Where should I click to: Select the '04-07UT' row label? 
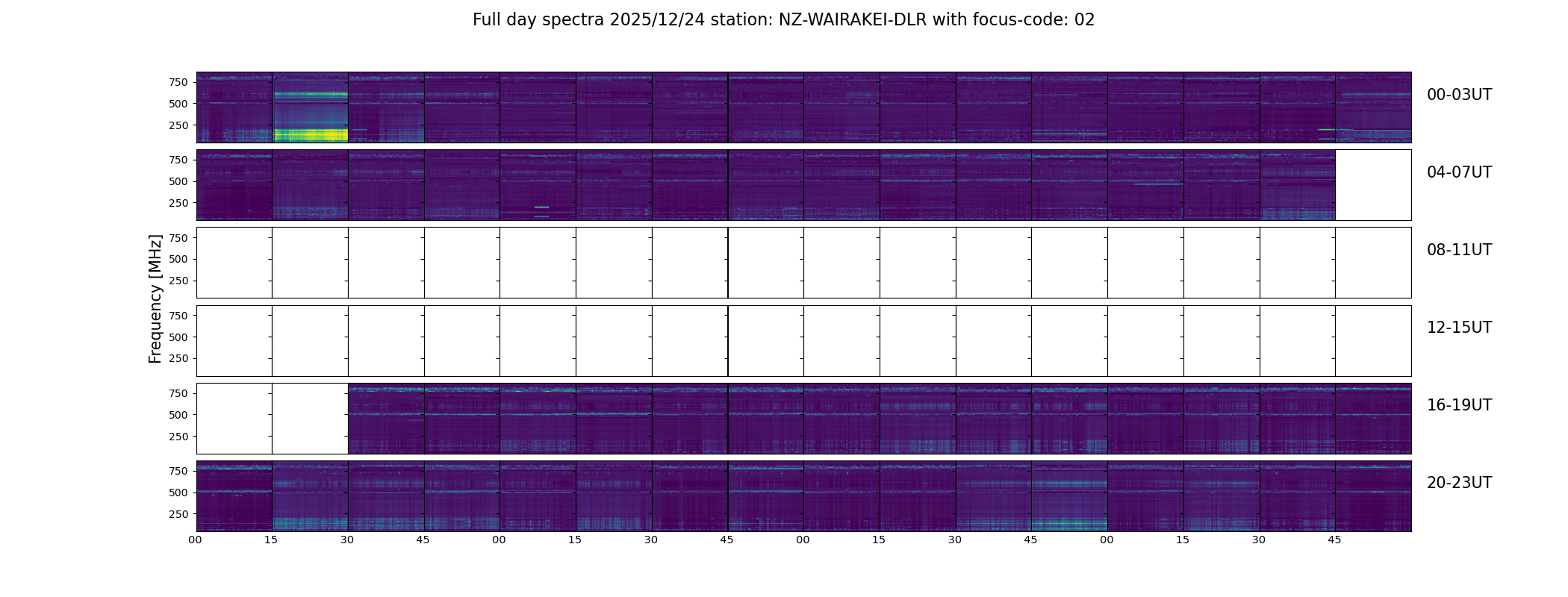1459,172
